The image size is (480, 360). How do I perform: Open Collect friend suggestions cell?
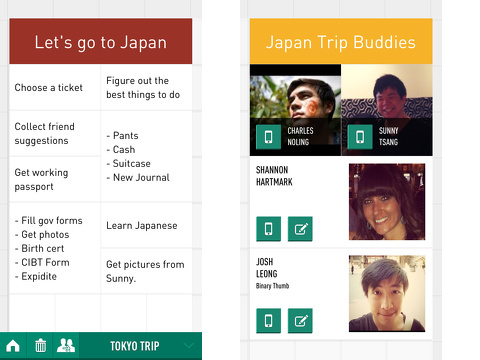pos(55,133)
